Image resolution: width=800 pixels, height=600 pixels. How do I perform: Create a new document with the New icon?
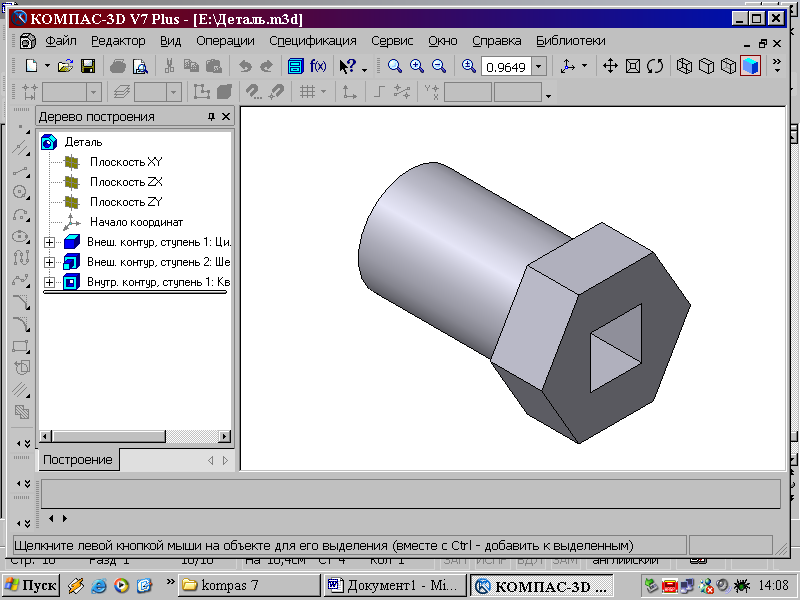pos(32,66)
